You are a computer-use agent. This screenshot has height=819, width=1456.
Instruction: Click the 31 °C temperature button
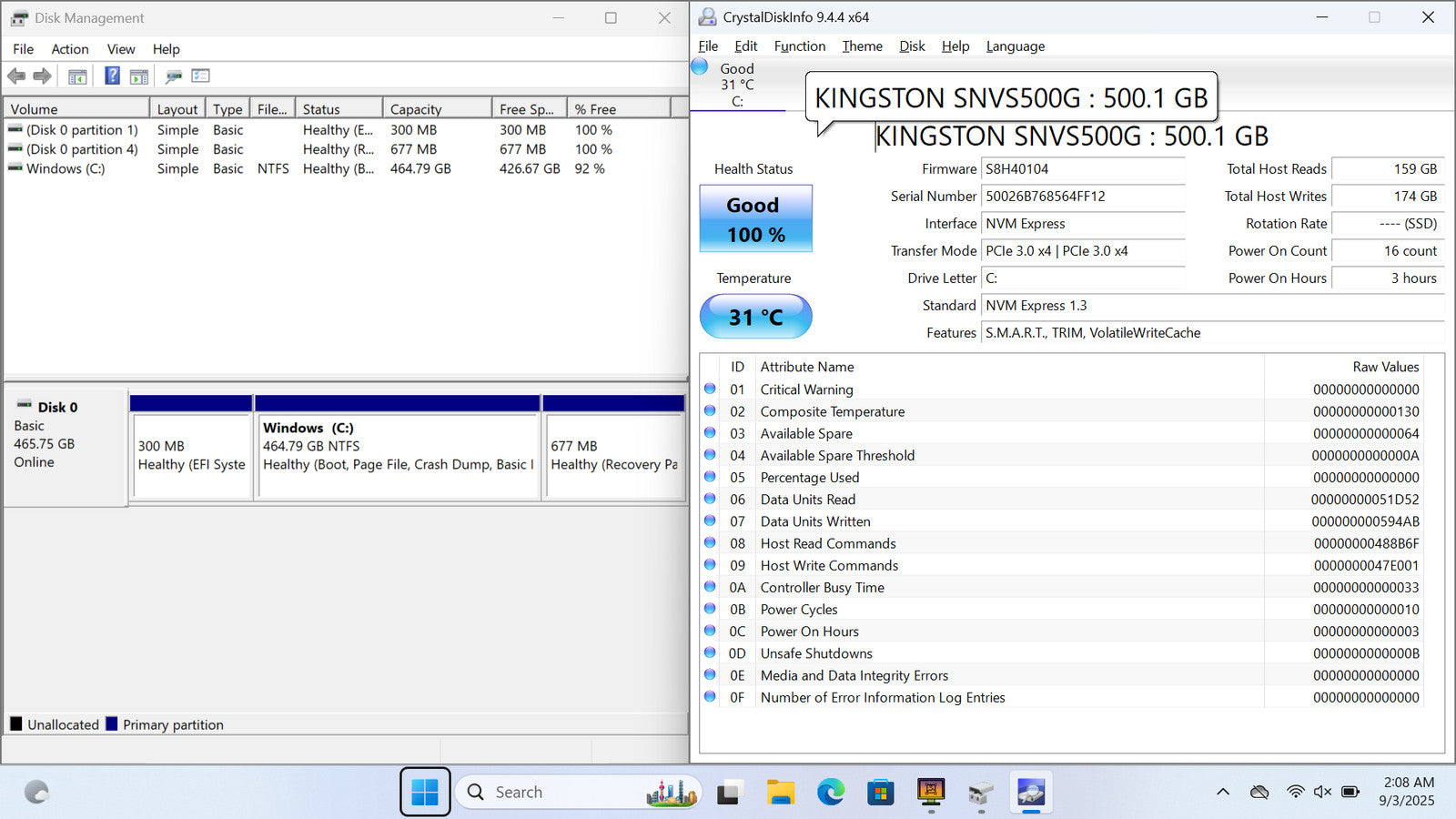(755, 317)
